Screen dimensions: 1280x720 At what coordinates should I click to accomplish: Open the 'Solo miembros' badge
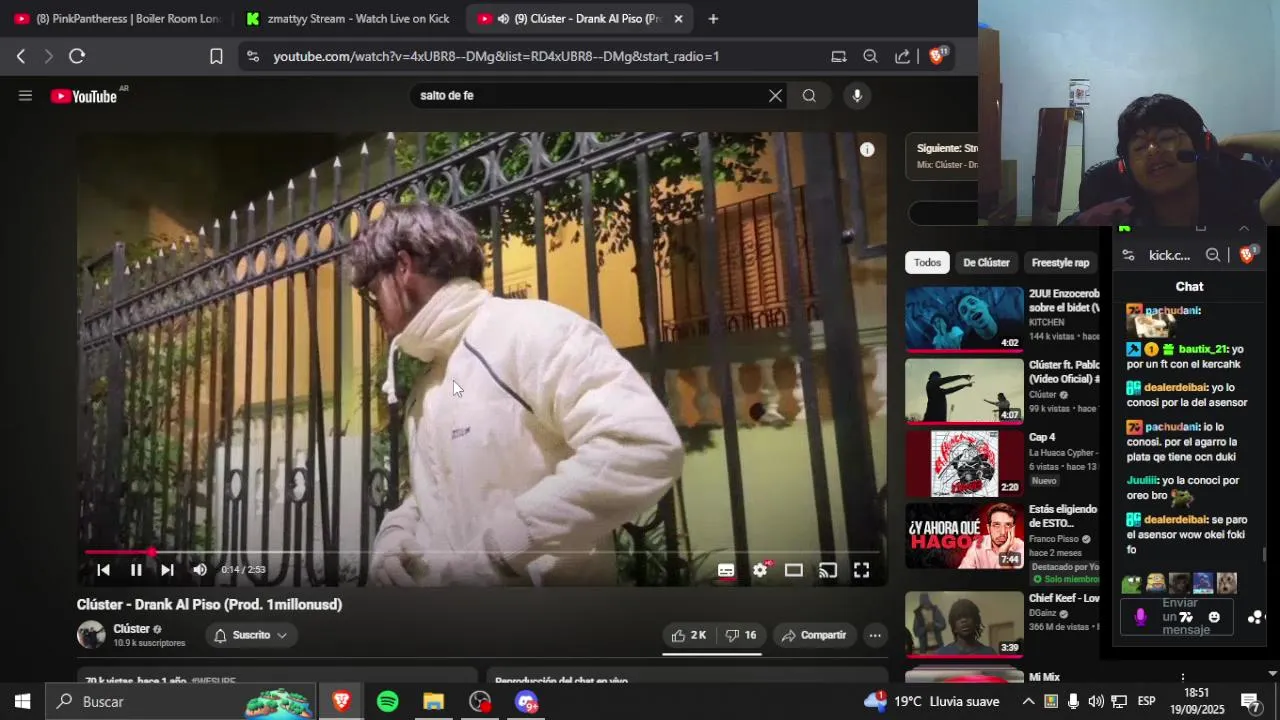(1064, 579)
